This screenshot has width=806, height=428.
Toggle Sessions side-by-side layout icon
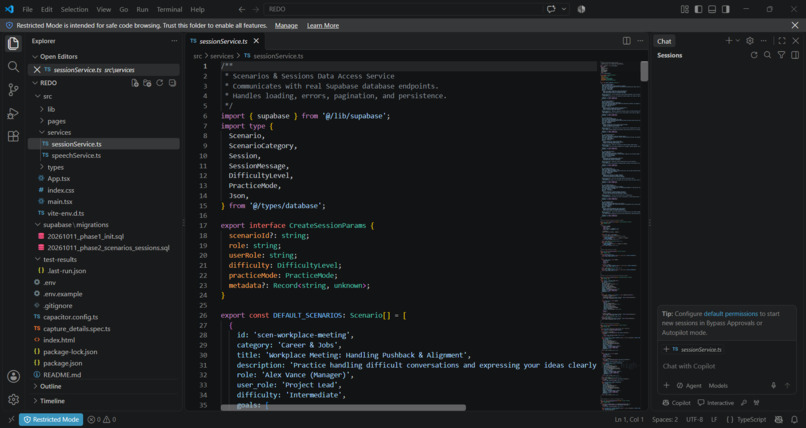(x=795, y=55)
